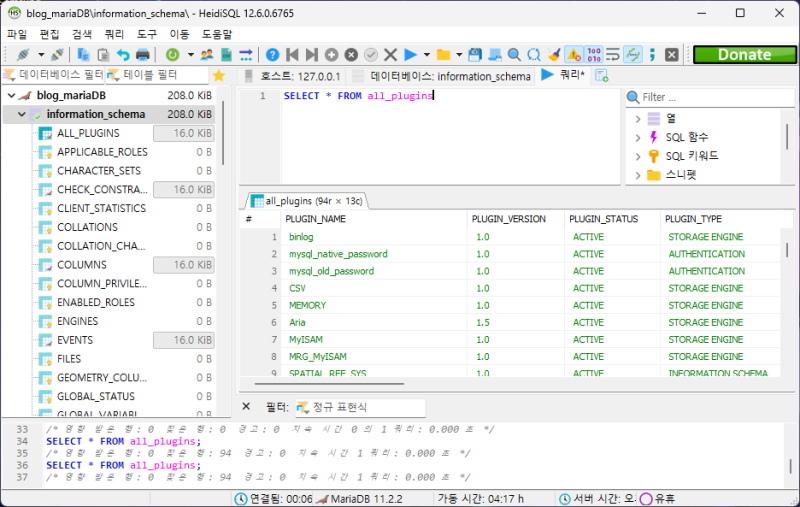Go to the last row icon
800x507 pixels.
click(x=312, y=55)
